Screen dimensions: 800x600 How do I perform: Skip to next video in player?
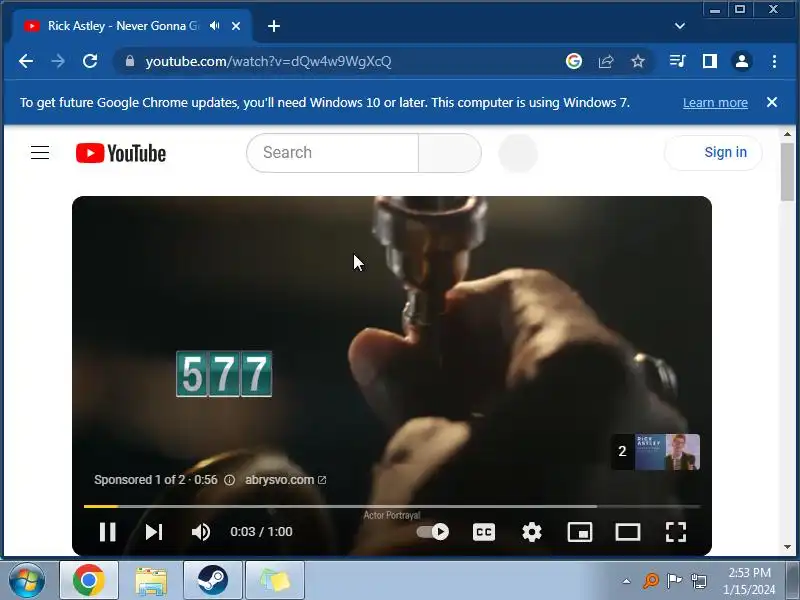point(154,532)
